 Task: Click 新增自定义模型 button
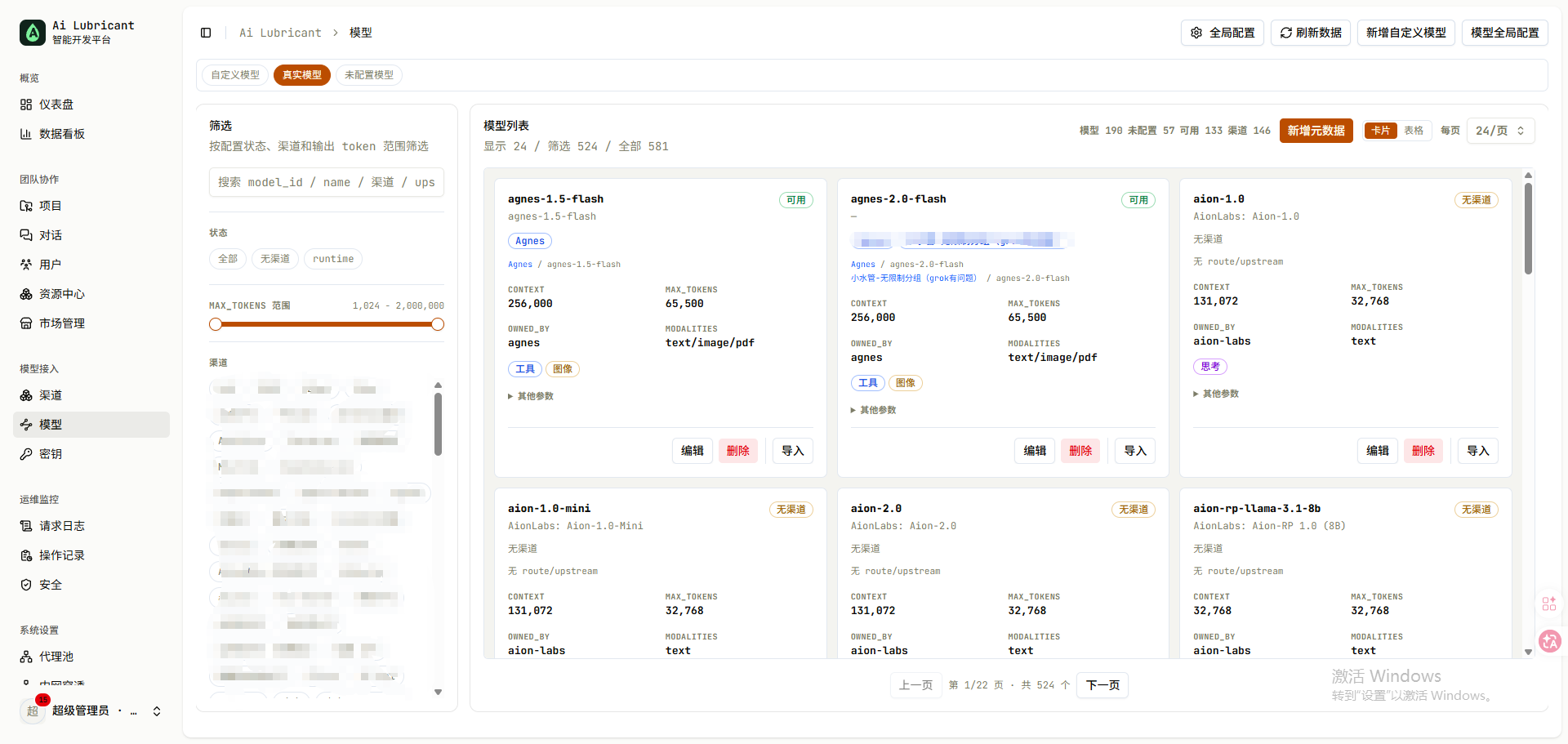click(1406, 33)
